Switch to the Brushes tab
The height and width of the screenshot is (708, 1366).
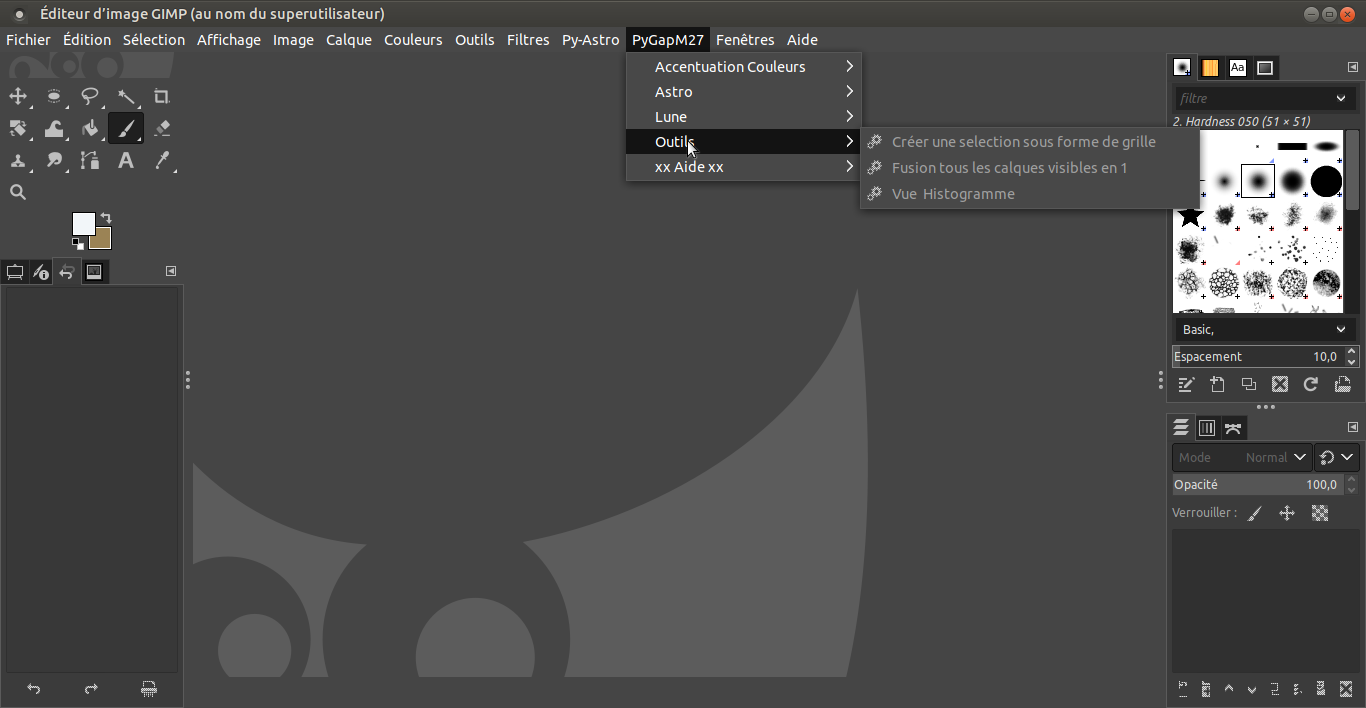(1182, 67)
